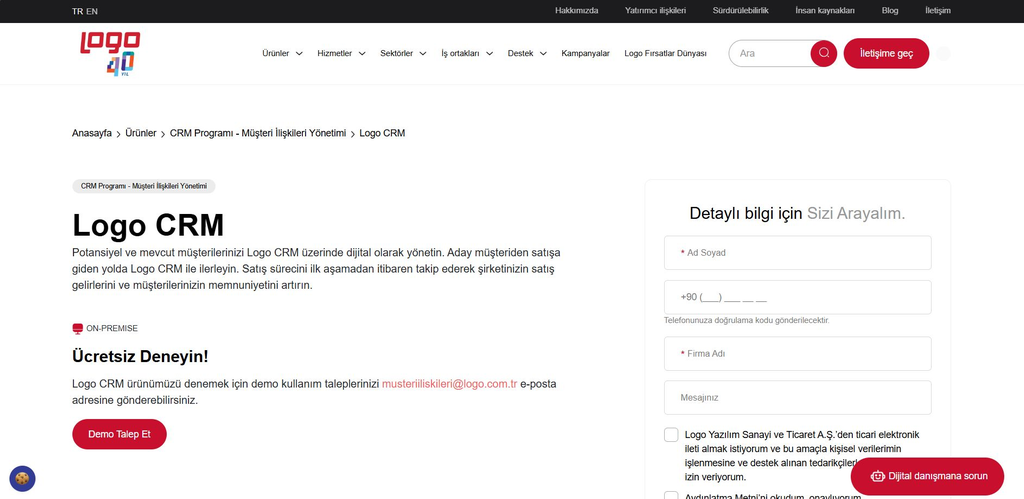Image resolution: width=1024 pixels, height=499 pixels.
Task: Click the CRM Programı category tag pill
Action: (144, 186)
